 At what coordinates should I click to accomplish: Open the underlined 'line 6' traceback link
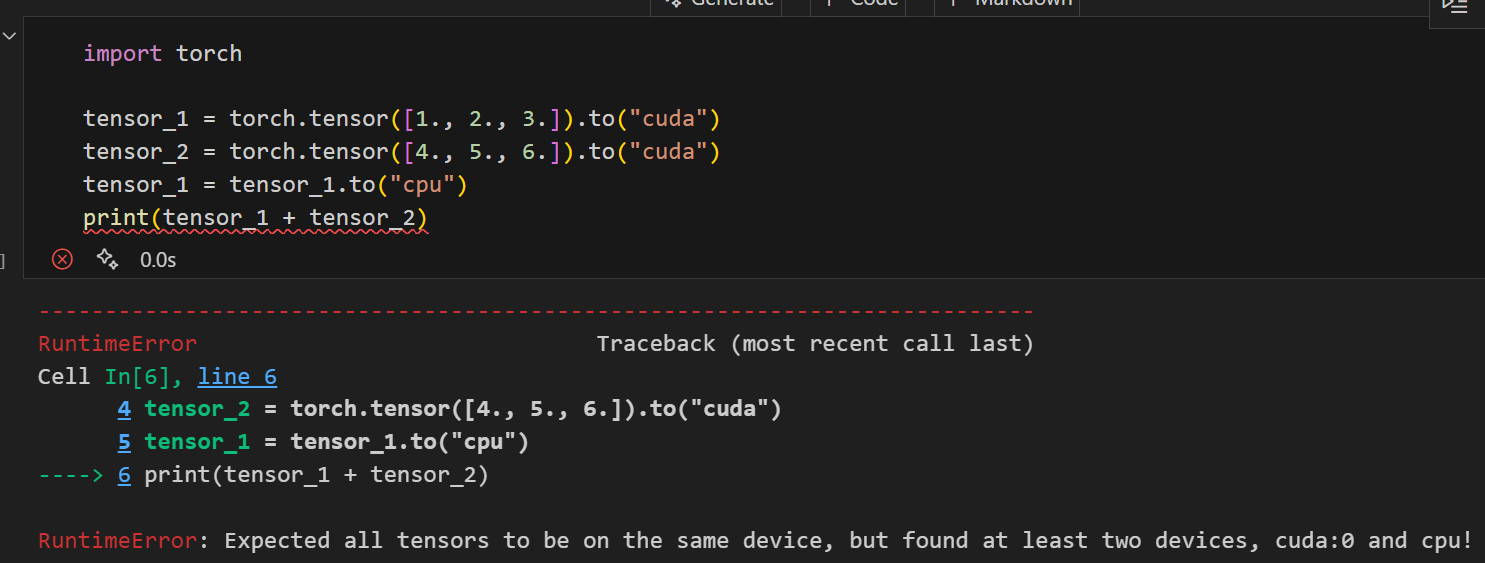[x=237, y=377]
